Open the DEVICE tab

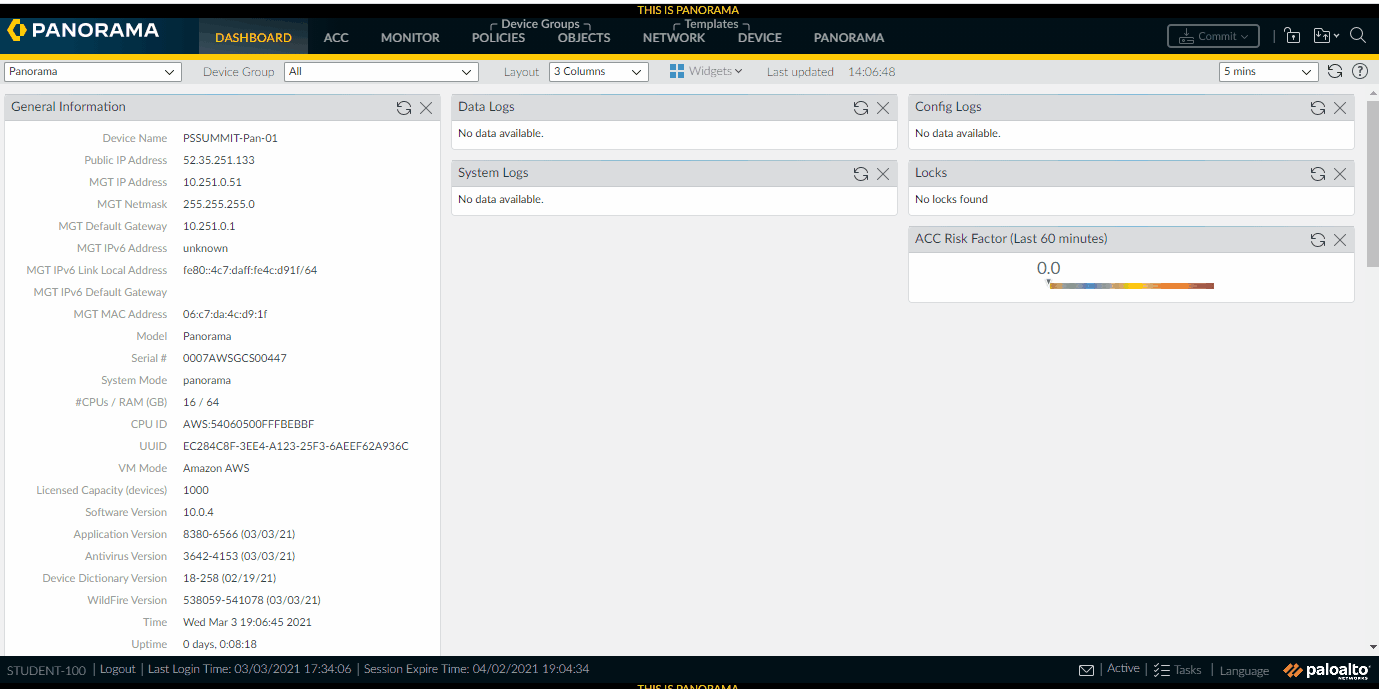coord(760,38)
